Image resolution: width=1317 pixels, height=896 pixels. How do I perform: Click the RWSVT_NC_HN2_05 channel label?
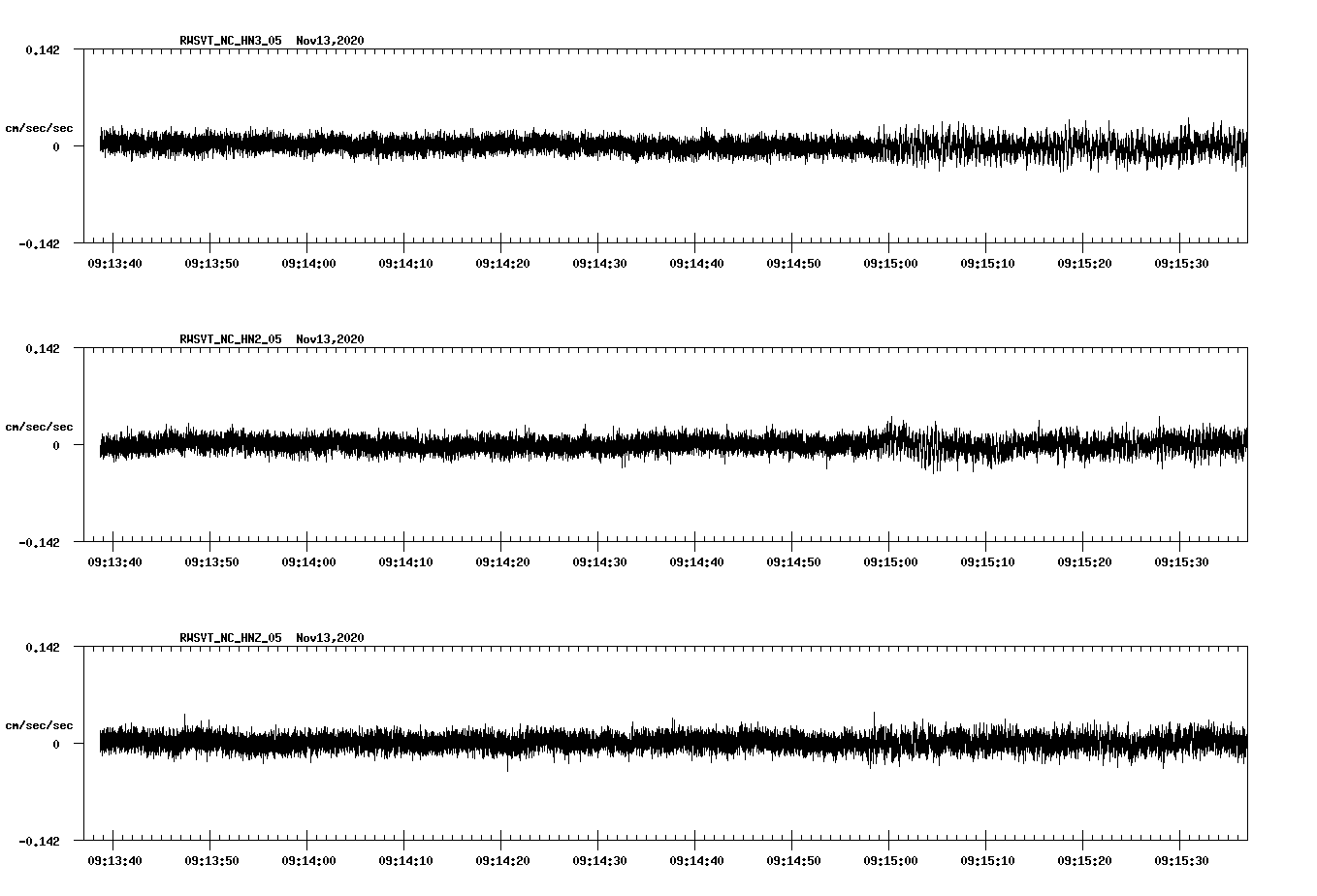tap(229, 339)
